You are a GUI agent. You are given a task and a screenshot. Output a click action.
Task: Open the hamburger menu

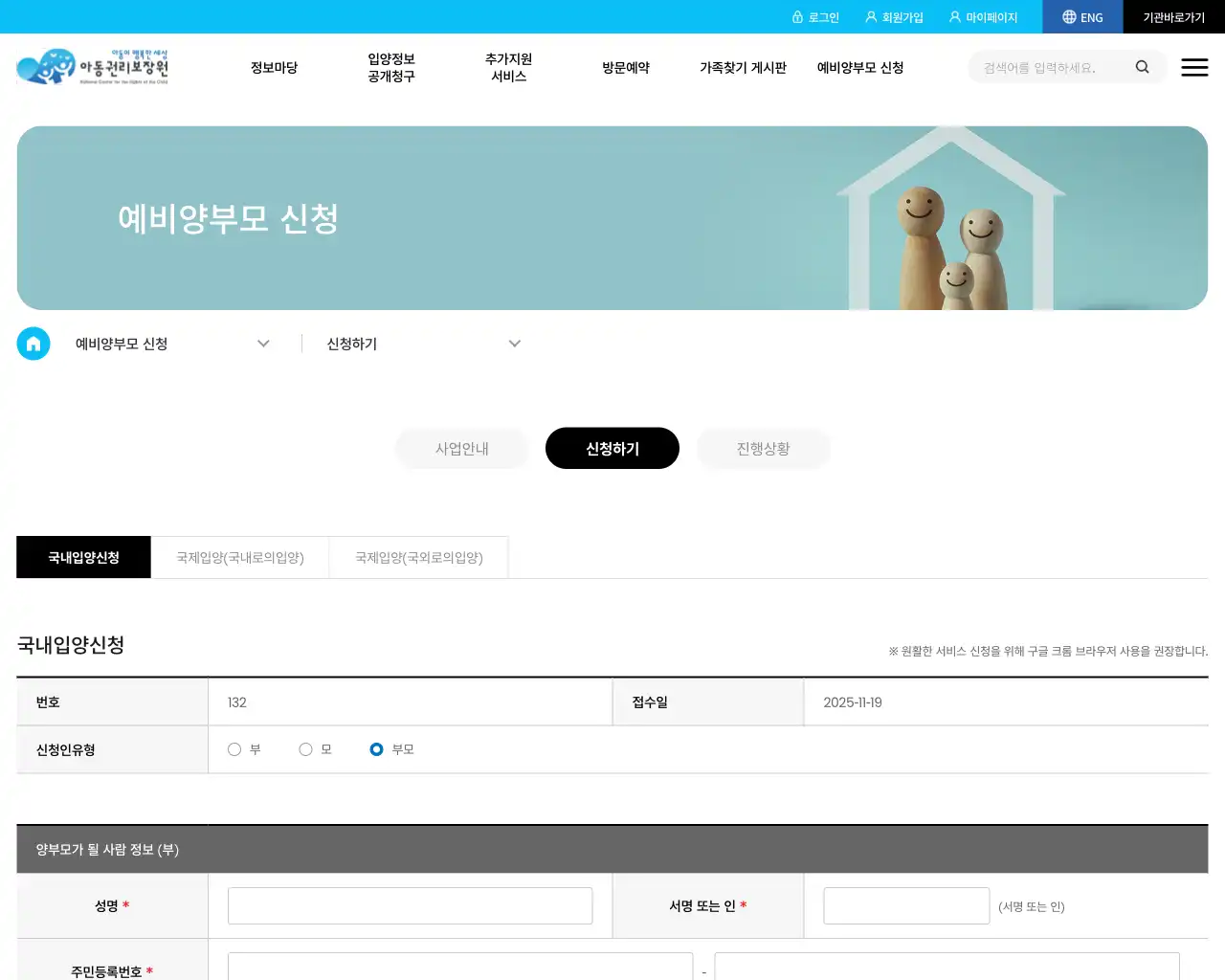(x=1194, y=67)
